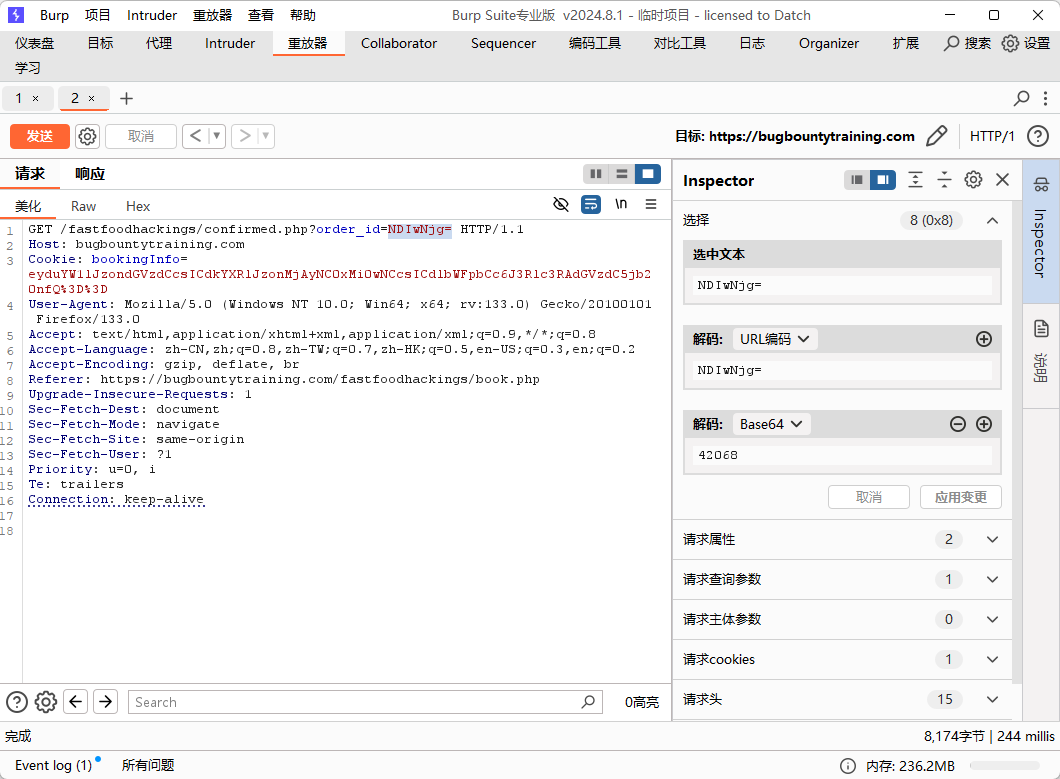Switch to tabbed request/response layout

[x=648, y=174]
